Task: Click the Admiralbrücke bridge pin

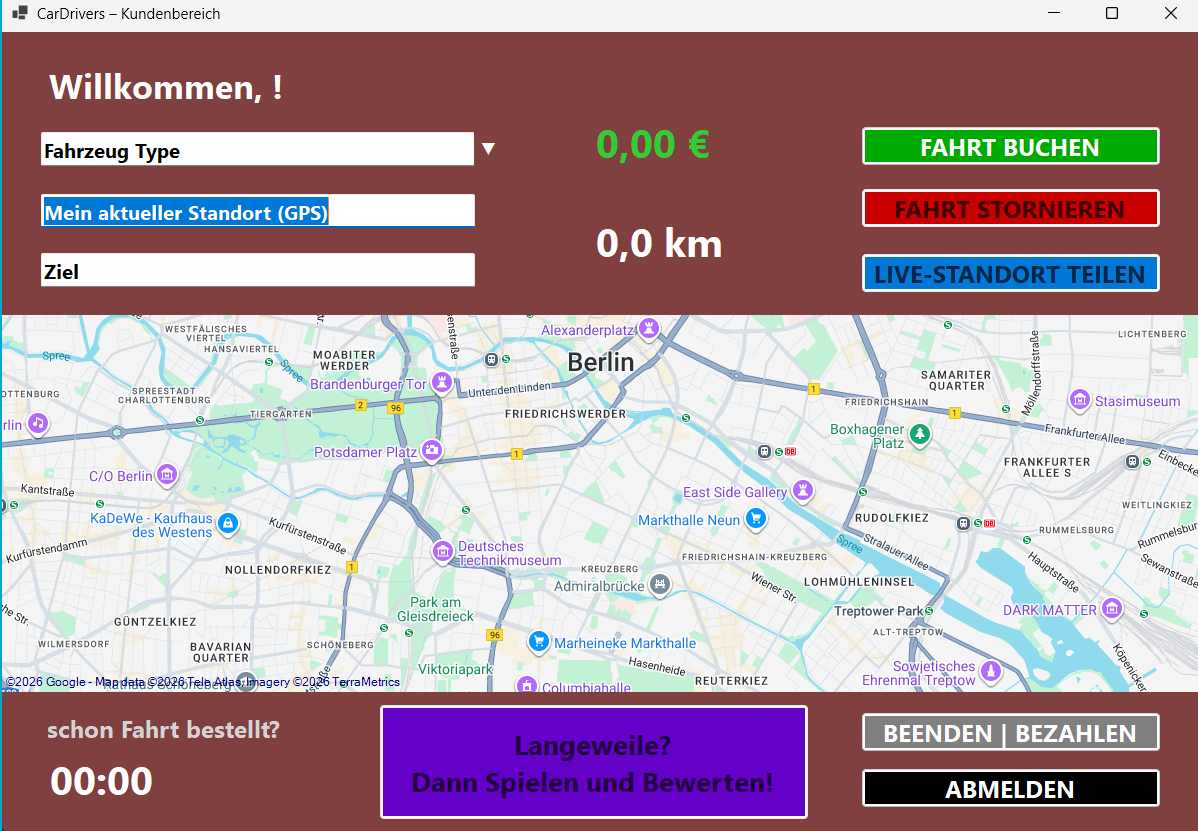Action: [659, 585]
